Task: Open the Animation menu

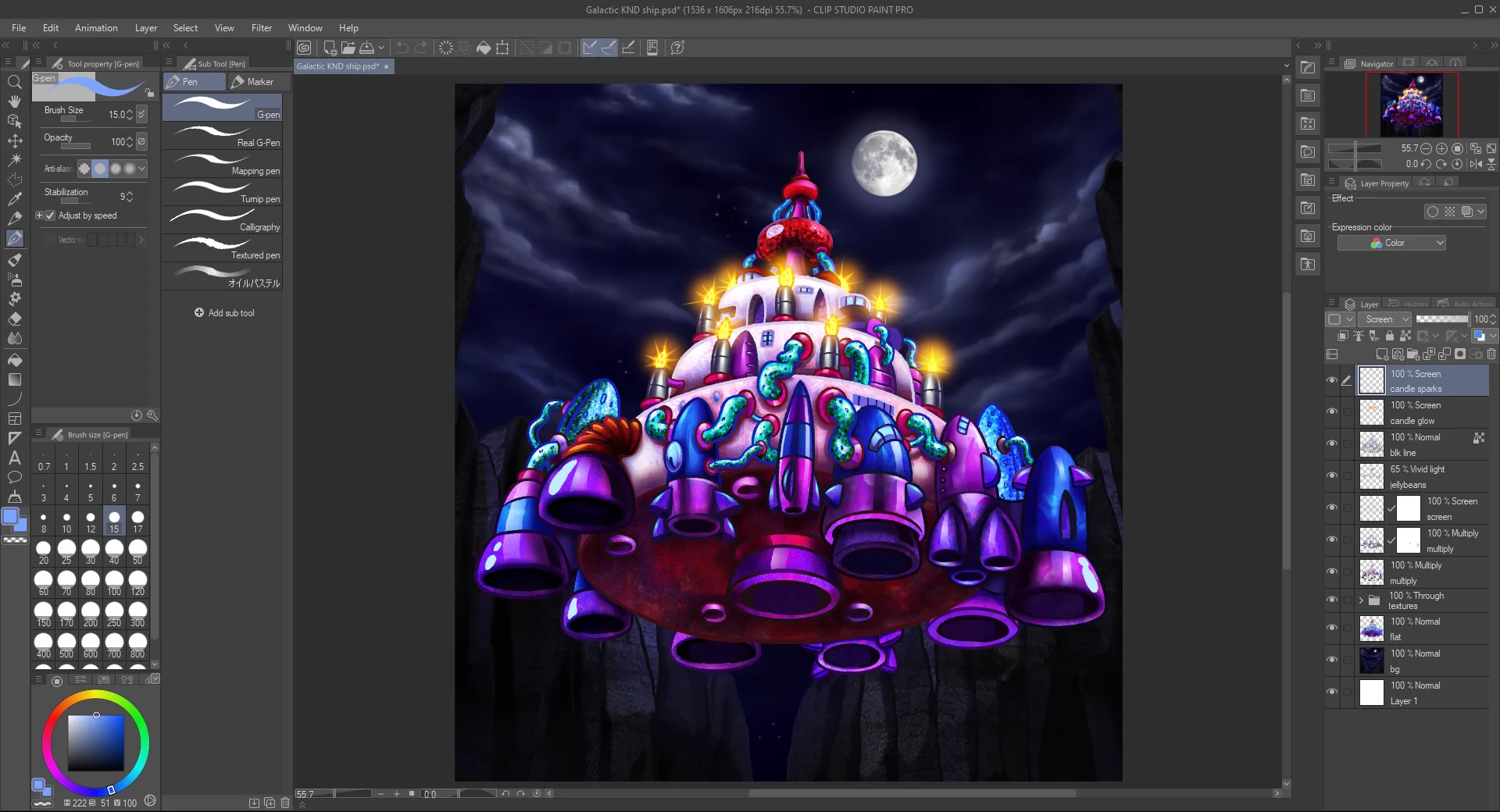Action: click(96, 28)
